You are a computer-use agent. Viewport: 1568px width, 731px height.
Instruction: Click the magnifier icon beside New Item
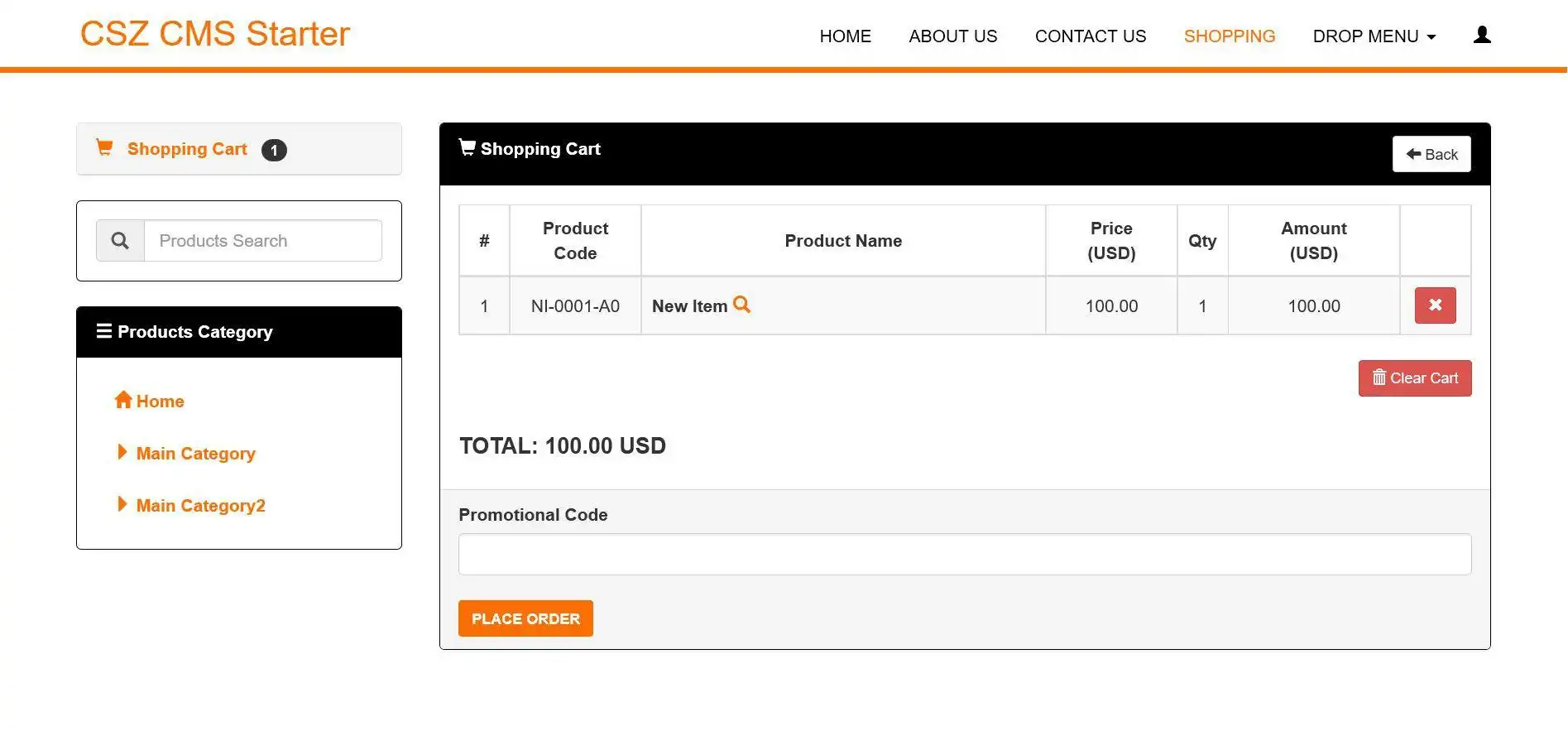(741, 305)
